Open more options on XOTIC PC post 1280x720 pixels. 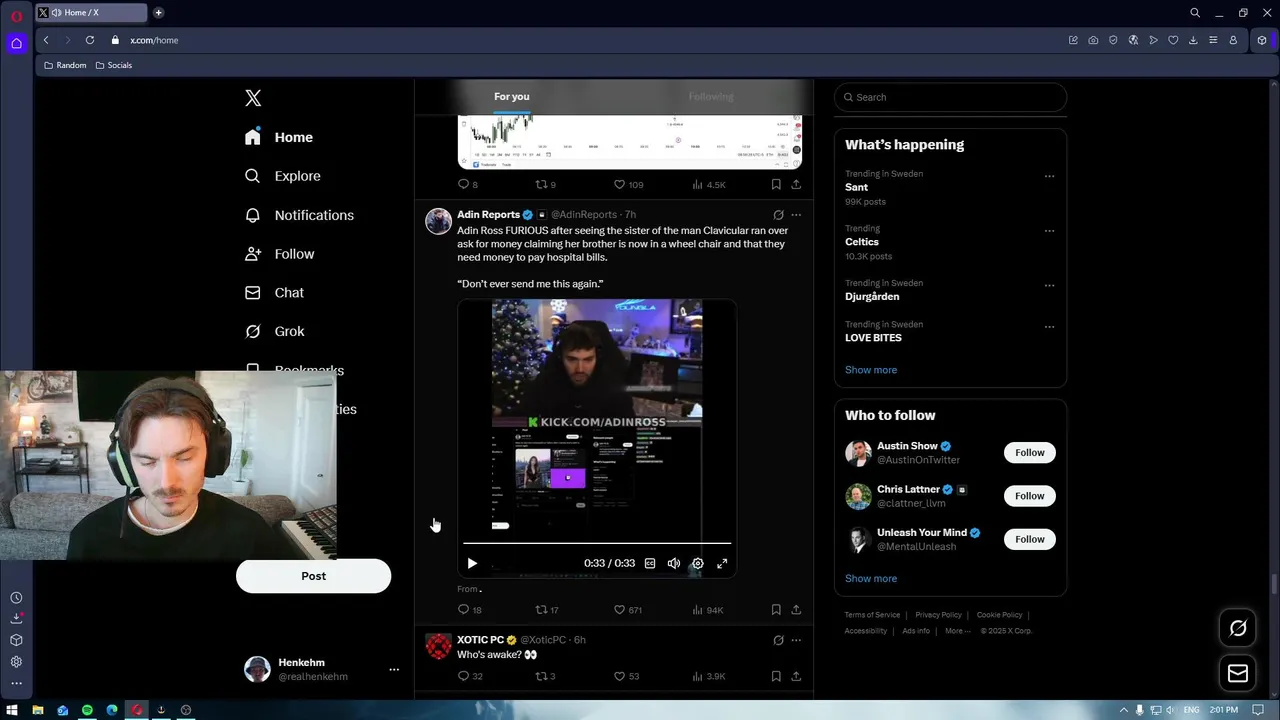point(796,640)
